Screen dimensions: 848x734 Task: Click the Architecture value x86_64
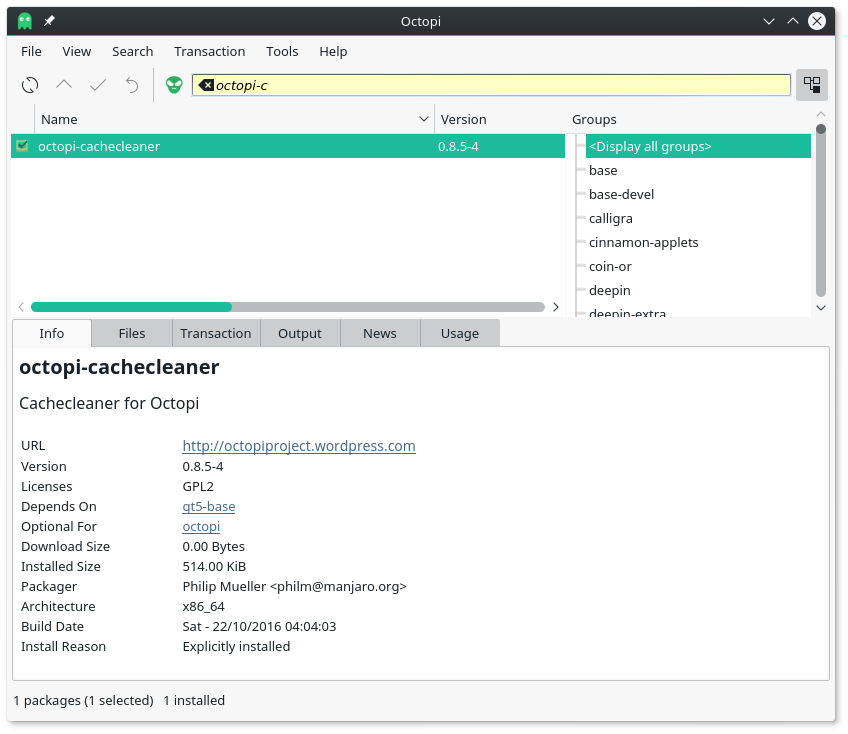click(203, 606)
